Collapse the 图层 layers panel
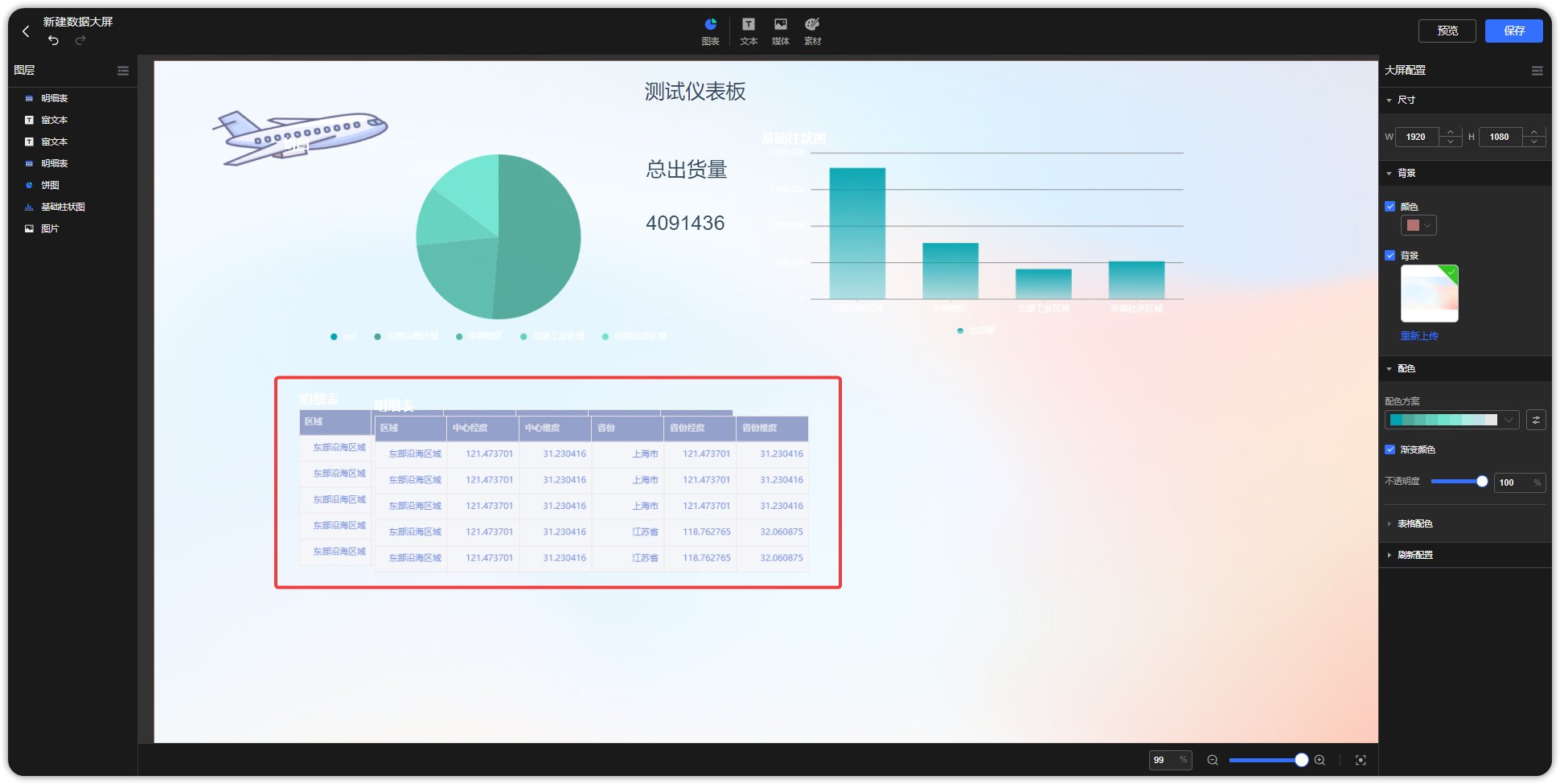The image size is (1560, 784). 123,71
